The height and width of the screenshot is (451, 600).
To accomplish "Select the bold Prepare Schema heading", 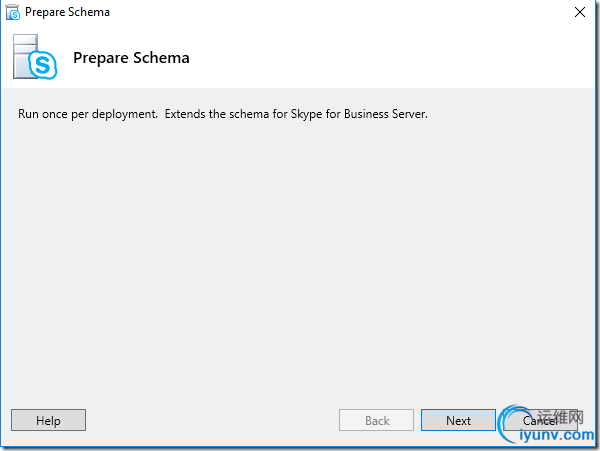I will tap(131, 58).
